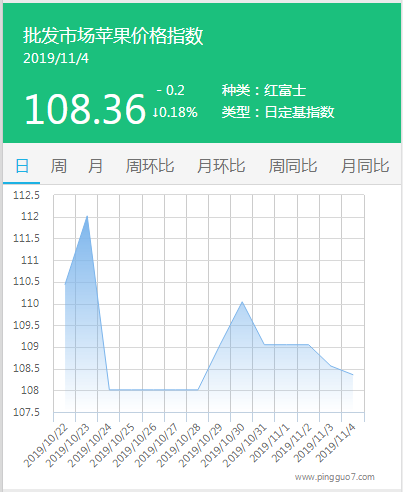Click the chart peak at 112 on 2019/10/23
The height and width of the screenshot is (492, 403).
[87, 216]
